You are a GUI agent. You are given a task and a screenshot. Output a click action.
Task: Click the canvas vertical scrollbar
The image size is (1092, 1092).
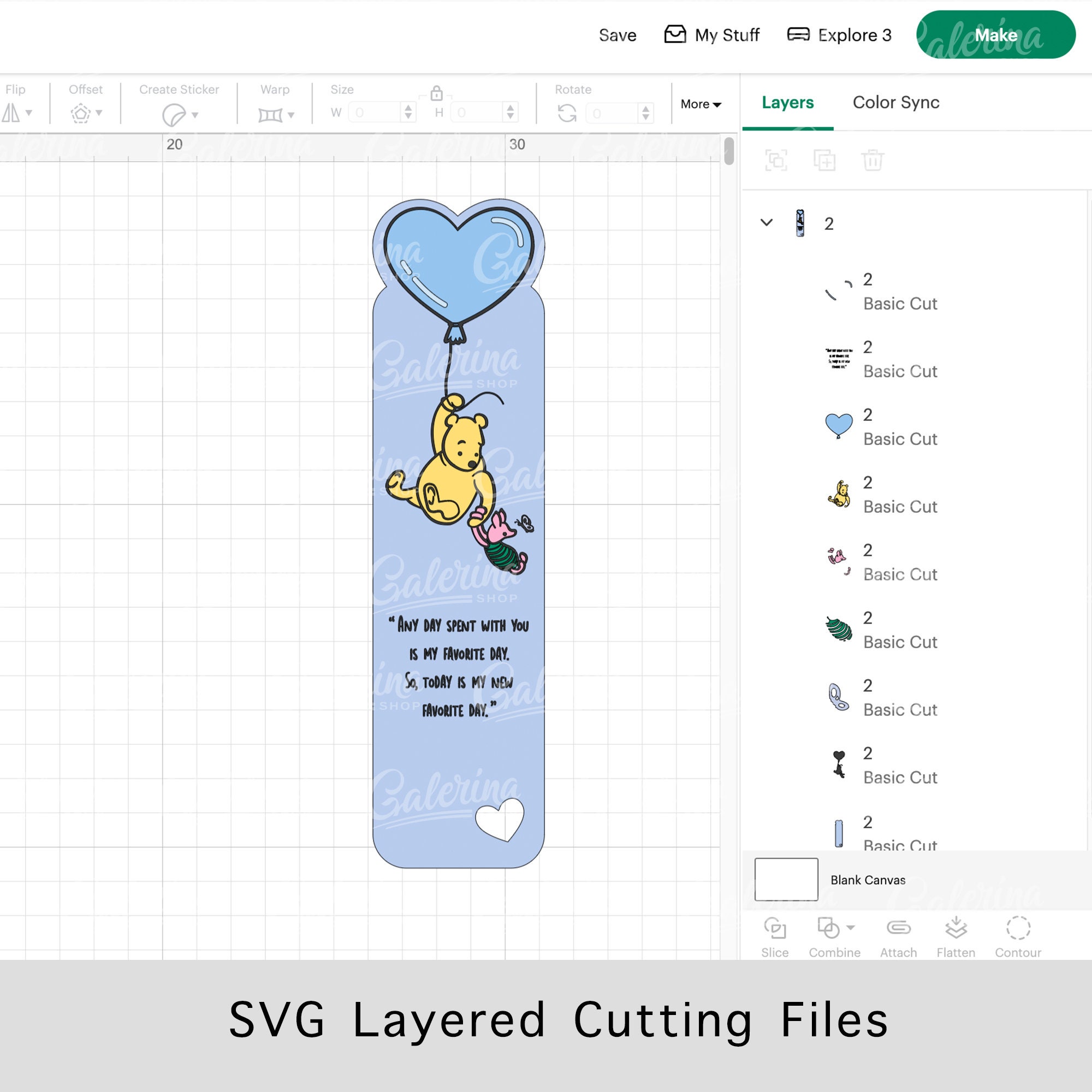click(x=729, y=151)
